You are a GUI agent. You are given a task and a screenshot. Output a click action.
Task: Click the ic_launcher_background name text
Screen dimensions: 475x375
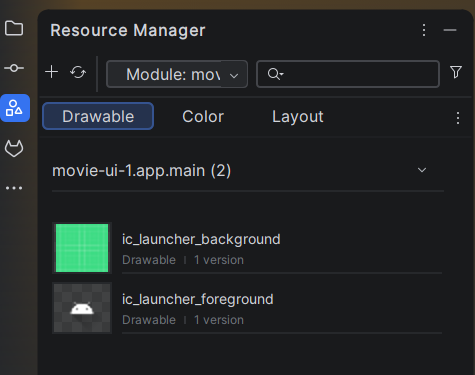point(201,240)
